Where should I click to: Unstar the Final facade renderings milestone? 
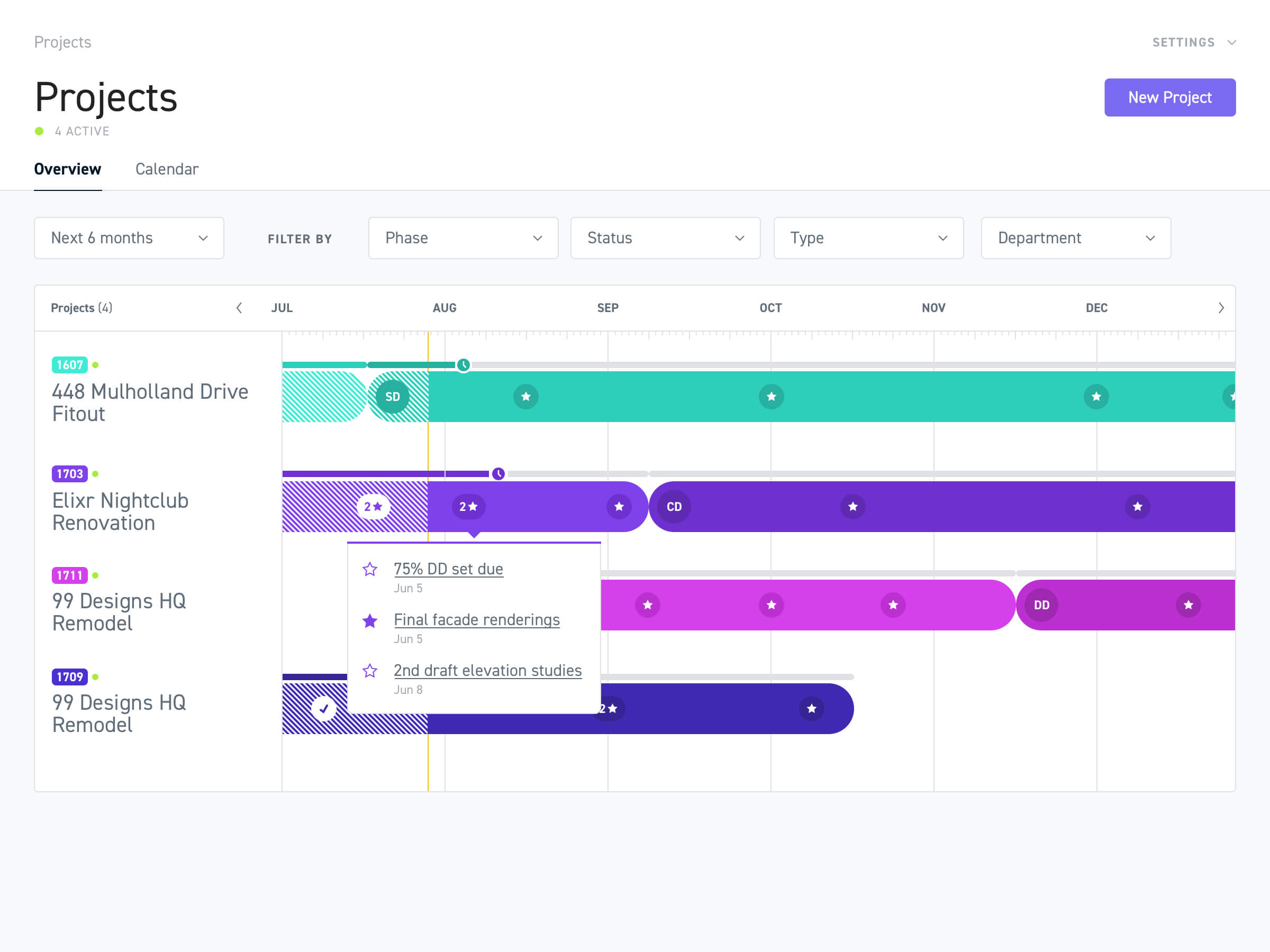pos(370,620)
